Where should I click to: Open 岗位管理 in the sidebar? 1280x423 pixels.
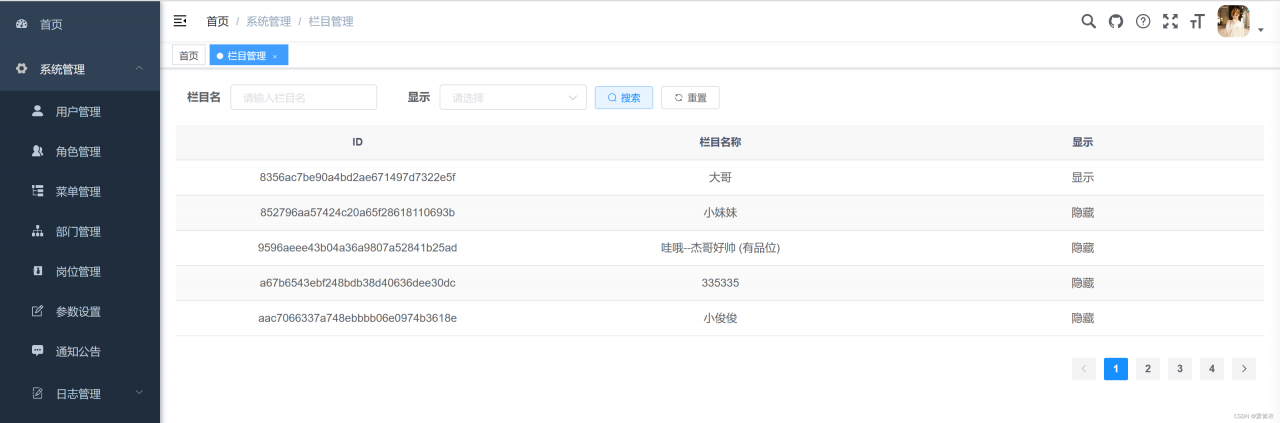pyautogui.click(x=80, y=271)
